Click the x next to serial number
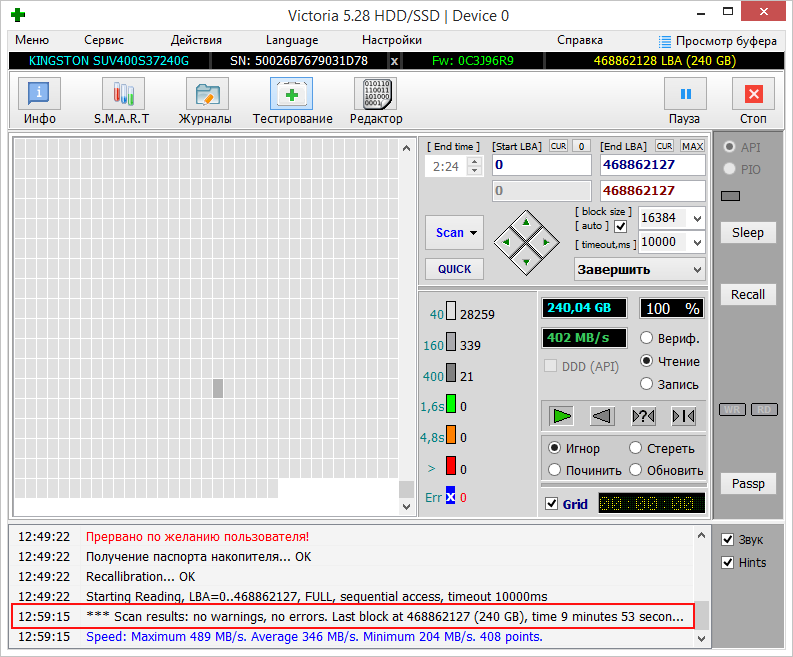793x657 pixels. pos(394,62)
